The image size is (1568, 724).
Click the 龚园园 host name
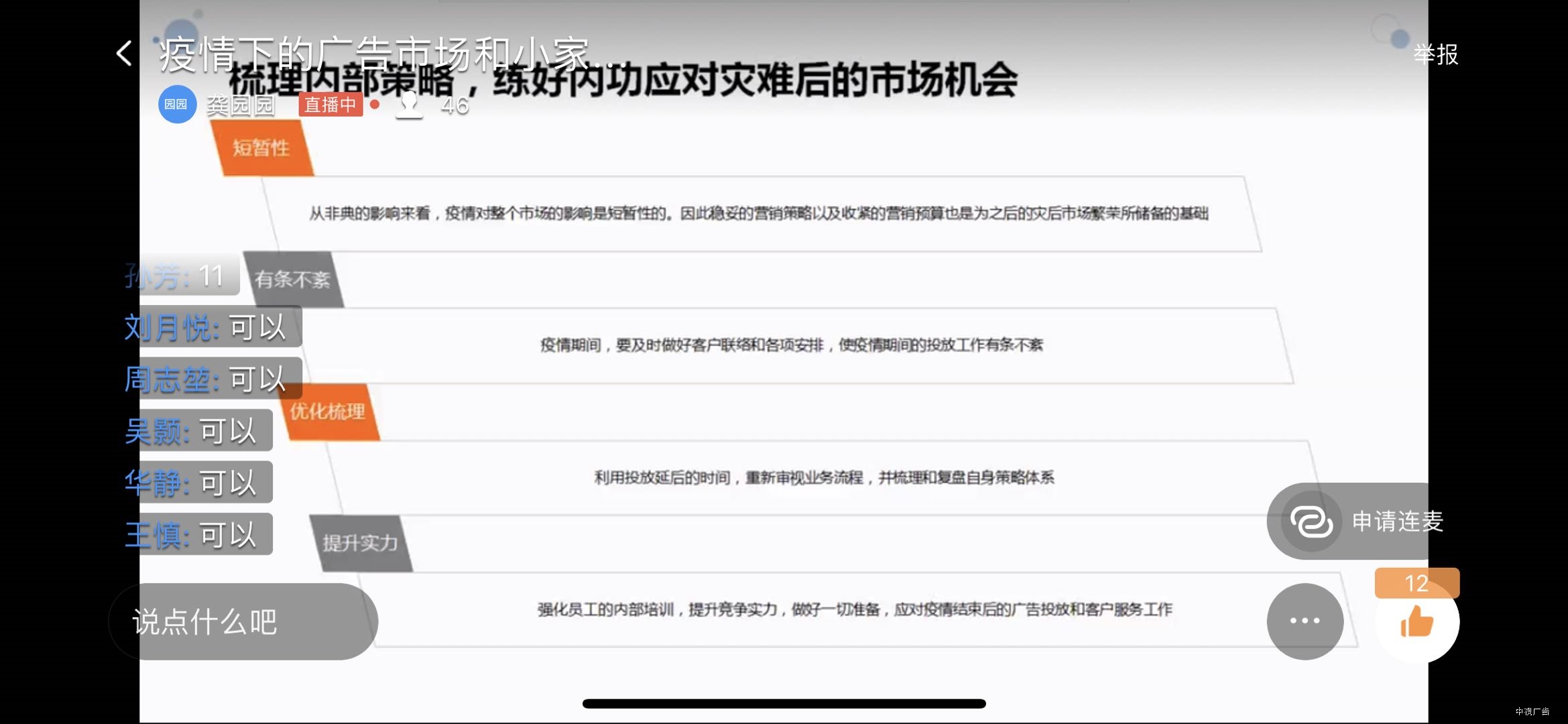241,105
